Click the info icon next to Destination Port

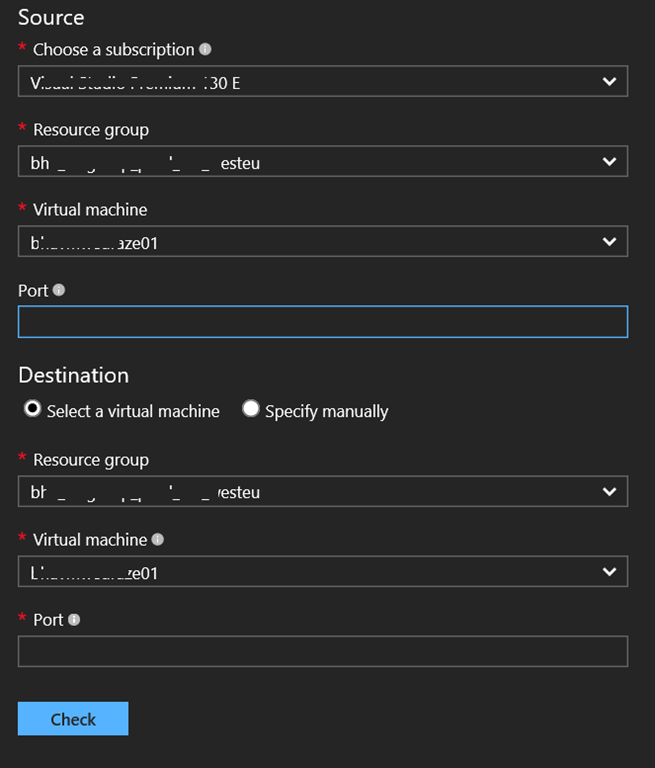click(x=74, y=619)
